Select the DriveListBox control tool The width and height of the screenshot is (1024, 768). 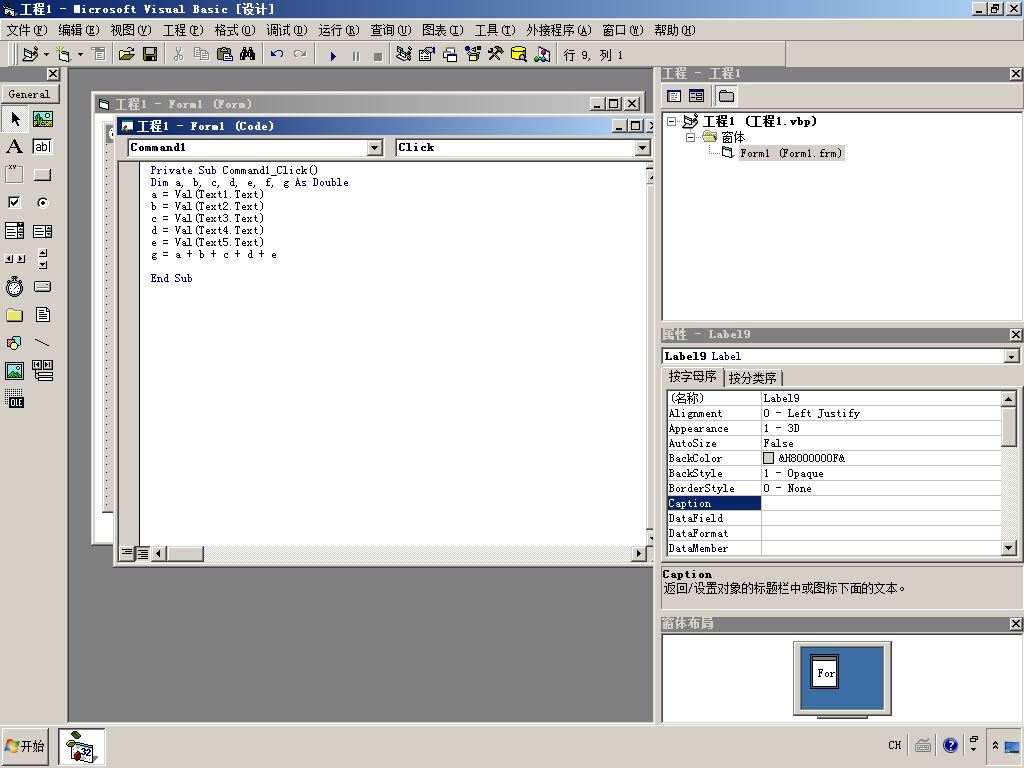coord(42,287)
